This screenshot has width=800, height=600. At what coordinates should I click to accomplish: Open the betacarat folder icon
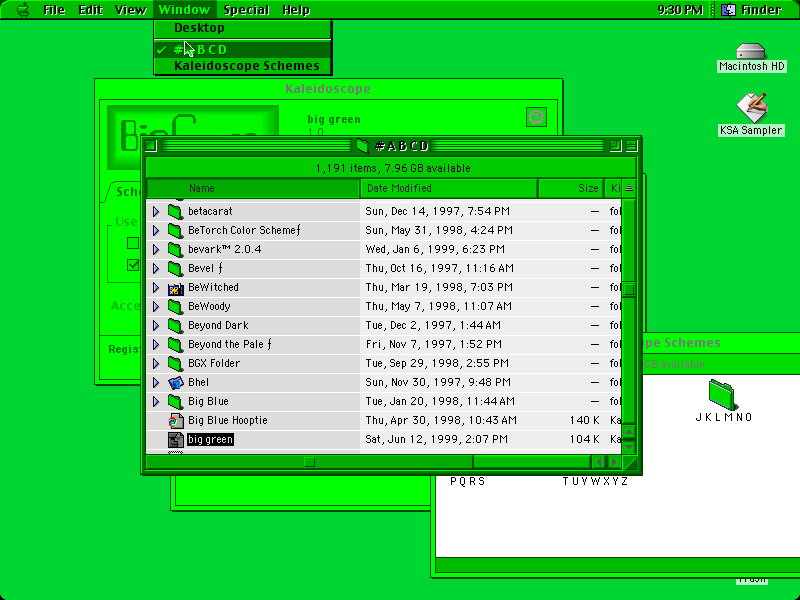[176, 211]
